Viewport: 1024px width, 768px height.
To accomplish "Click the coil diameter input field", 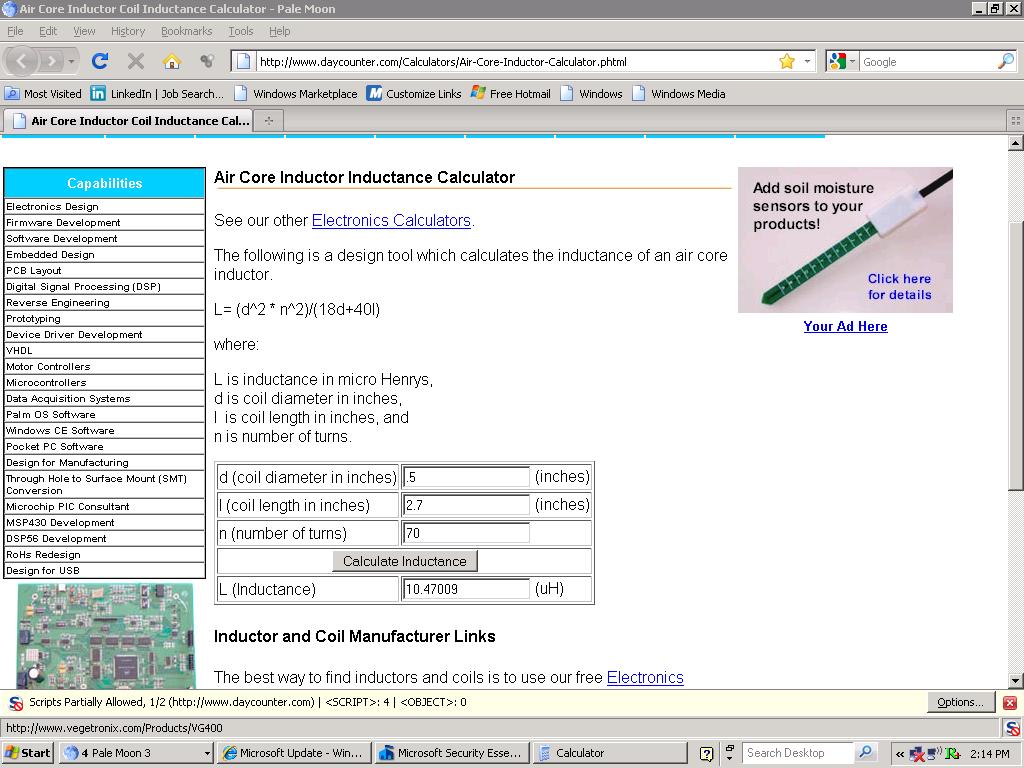I will (x=466, y=477).
